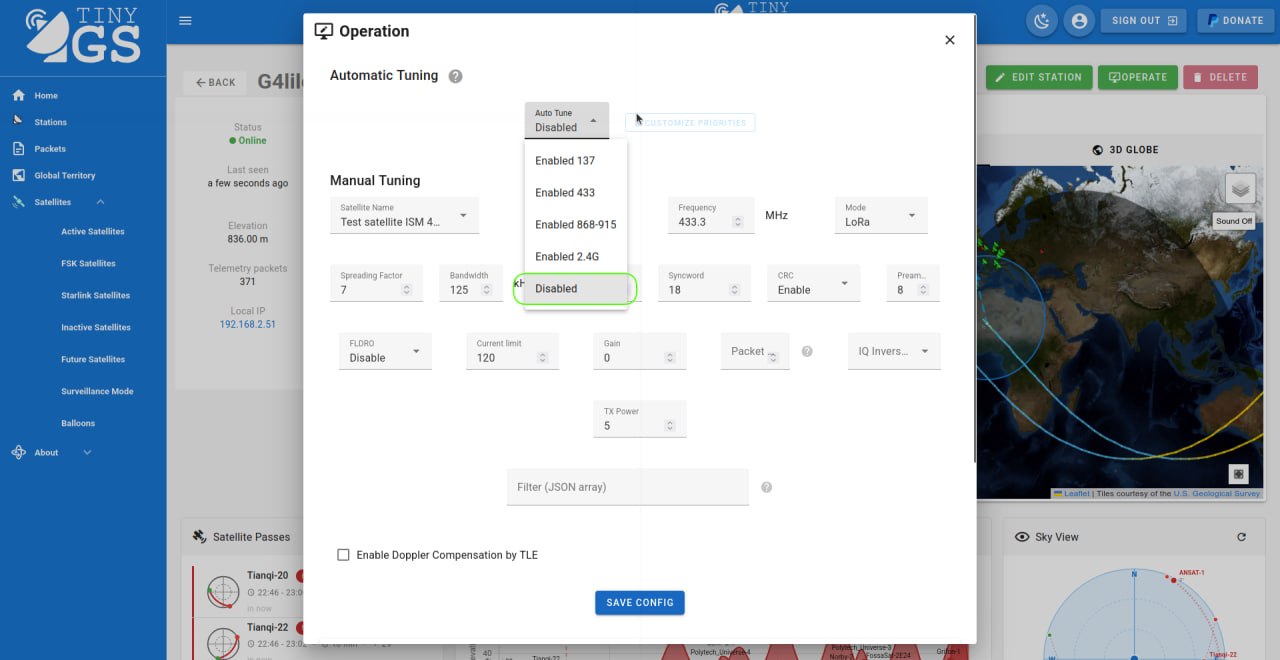
Task: Click the Gain input field
Action: pos(640,351)
